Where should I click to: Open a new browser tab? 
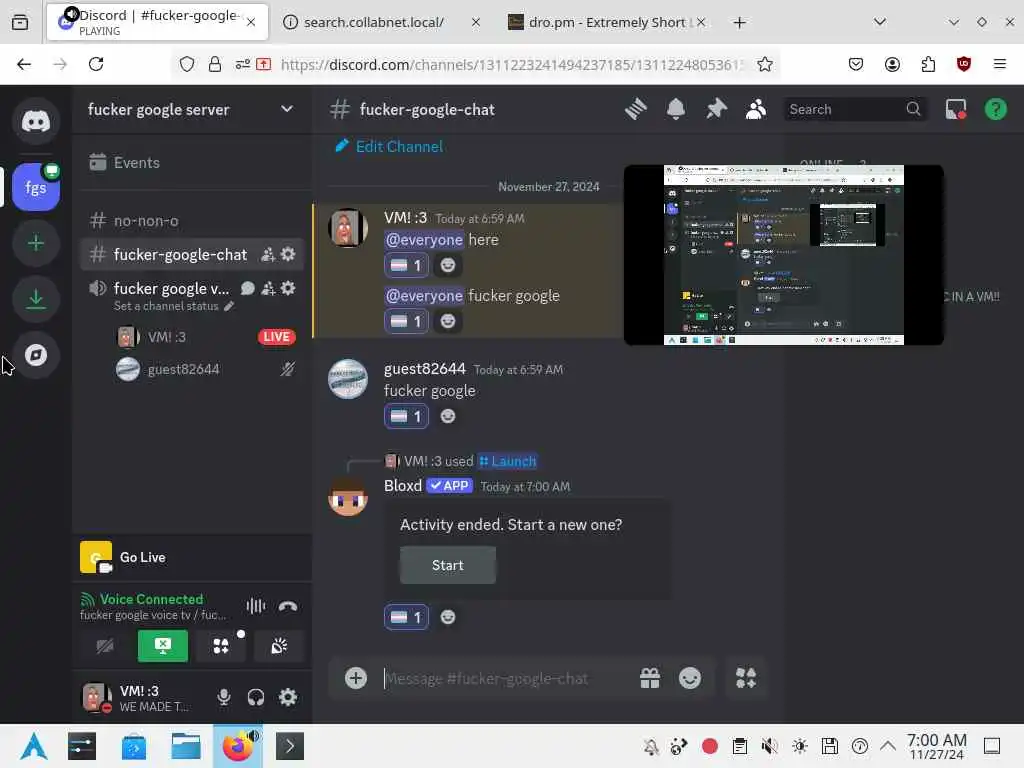739,22
